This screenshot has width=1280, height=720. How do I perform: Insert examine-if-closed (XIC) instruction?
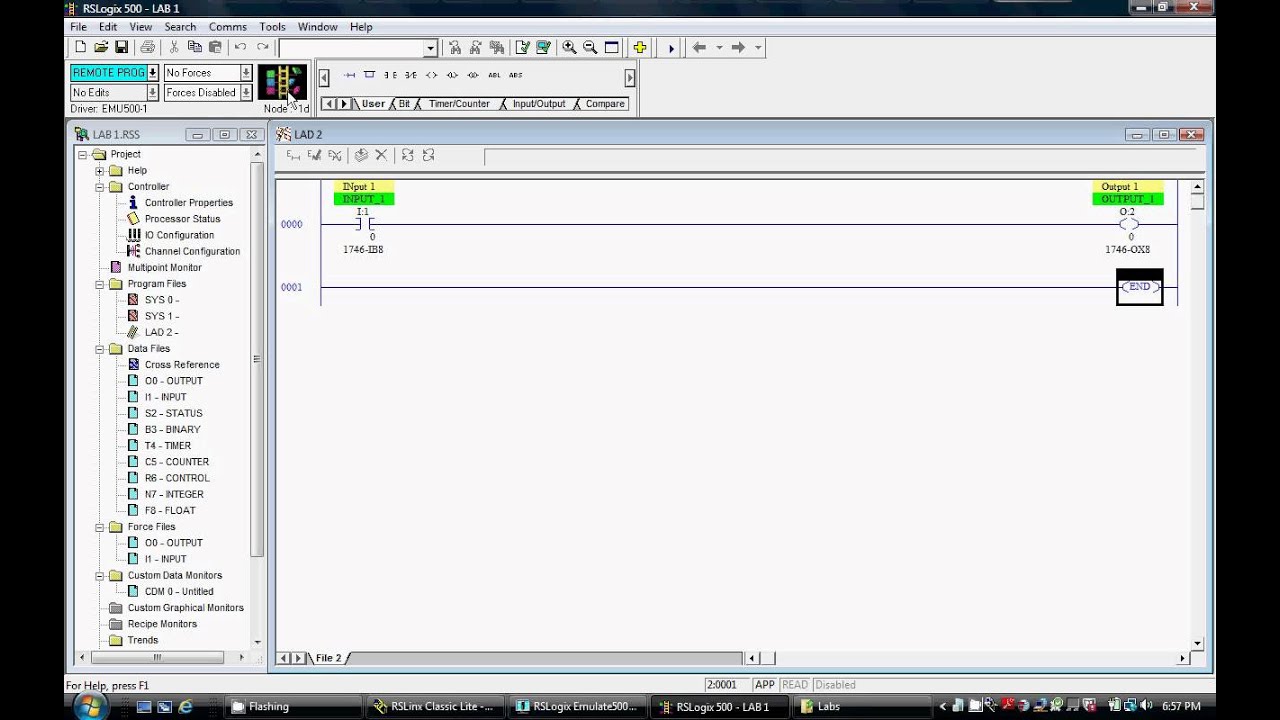pos(390,75)
